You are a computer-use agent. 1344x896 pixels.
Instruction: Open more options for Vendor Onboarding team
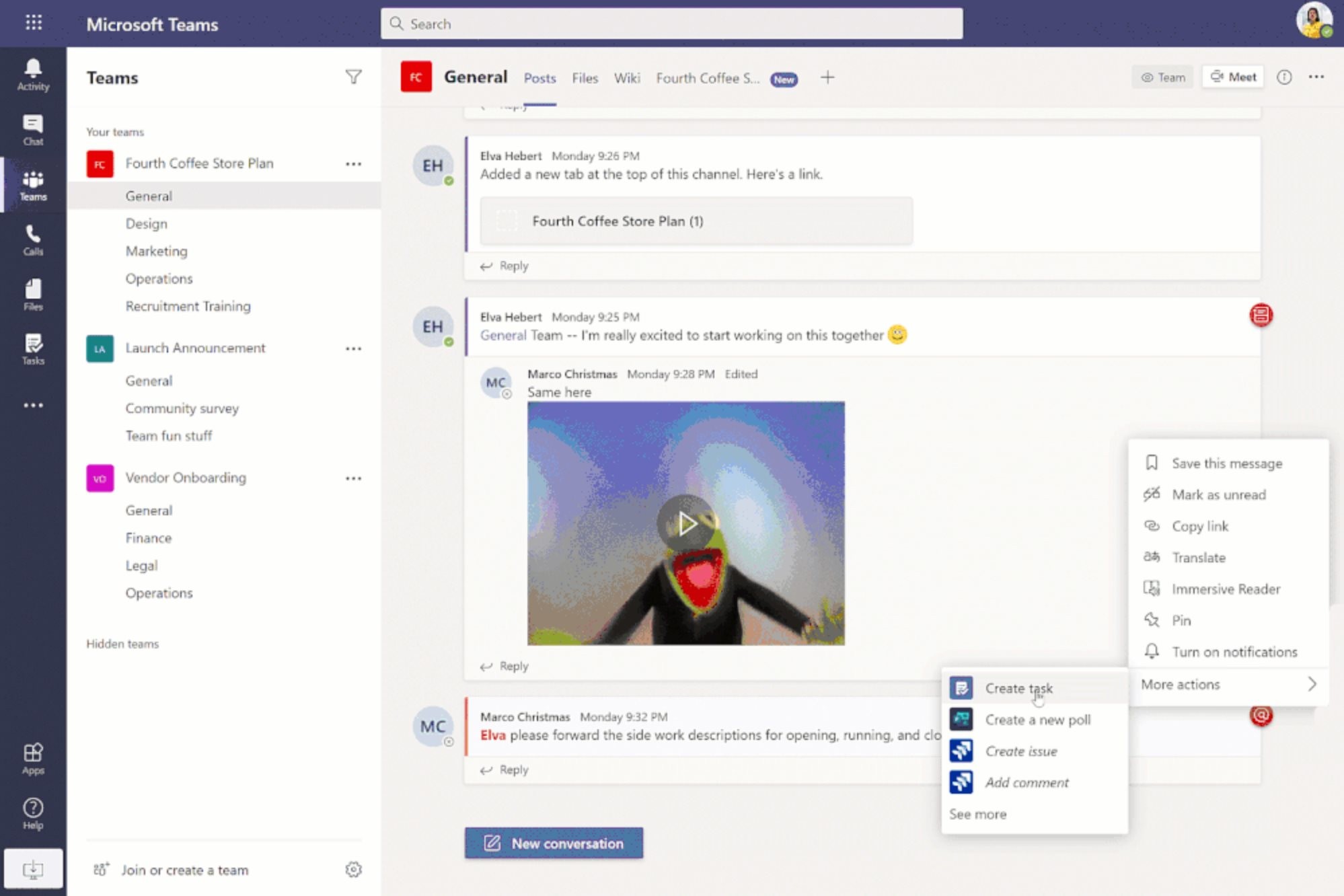[353, 478]
